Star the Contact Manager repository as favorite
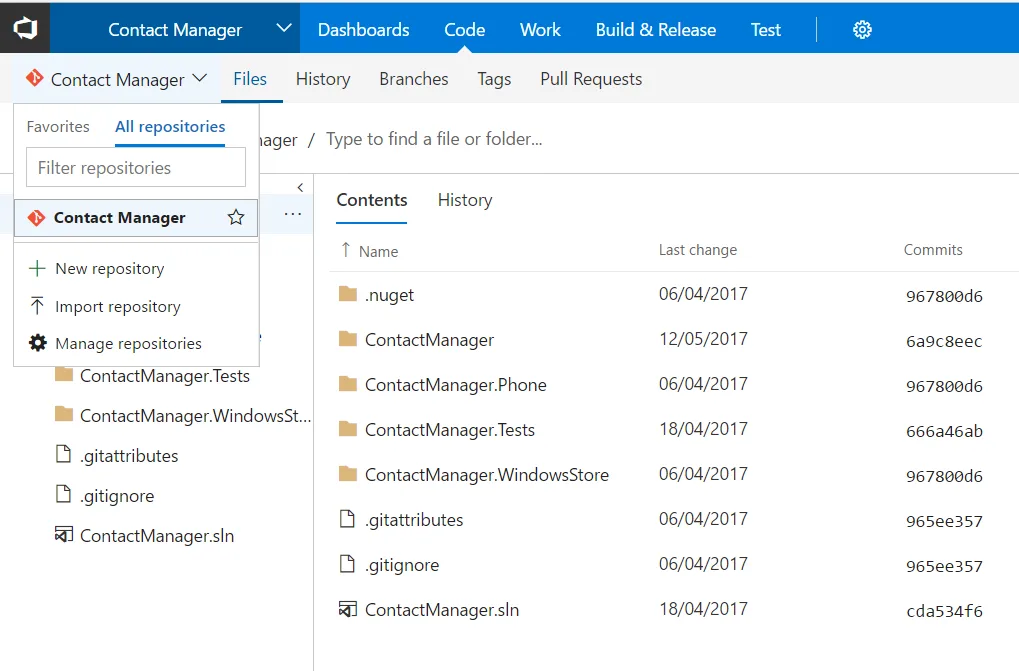The width and height of the screenshot is (1019, 671). [x=235, y=217]
